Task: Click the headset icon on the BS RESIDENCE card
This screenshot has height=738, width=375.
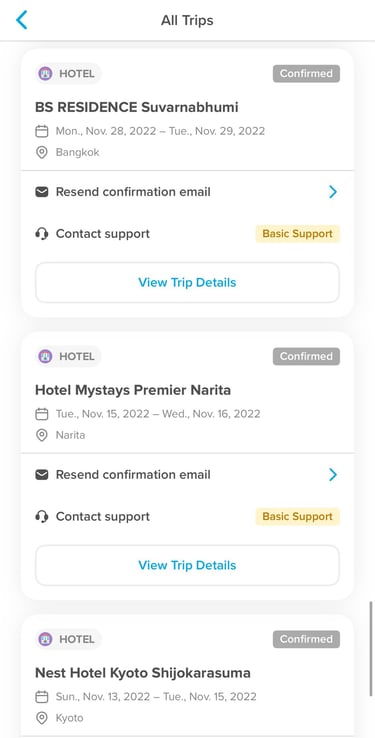Action: point(42,234)
